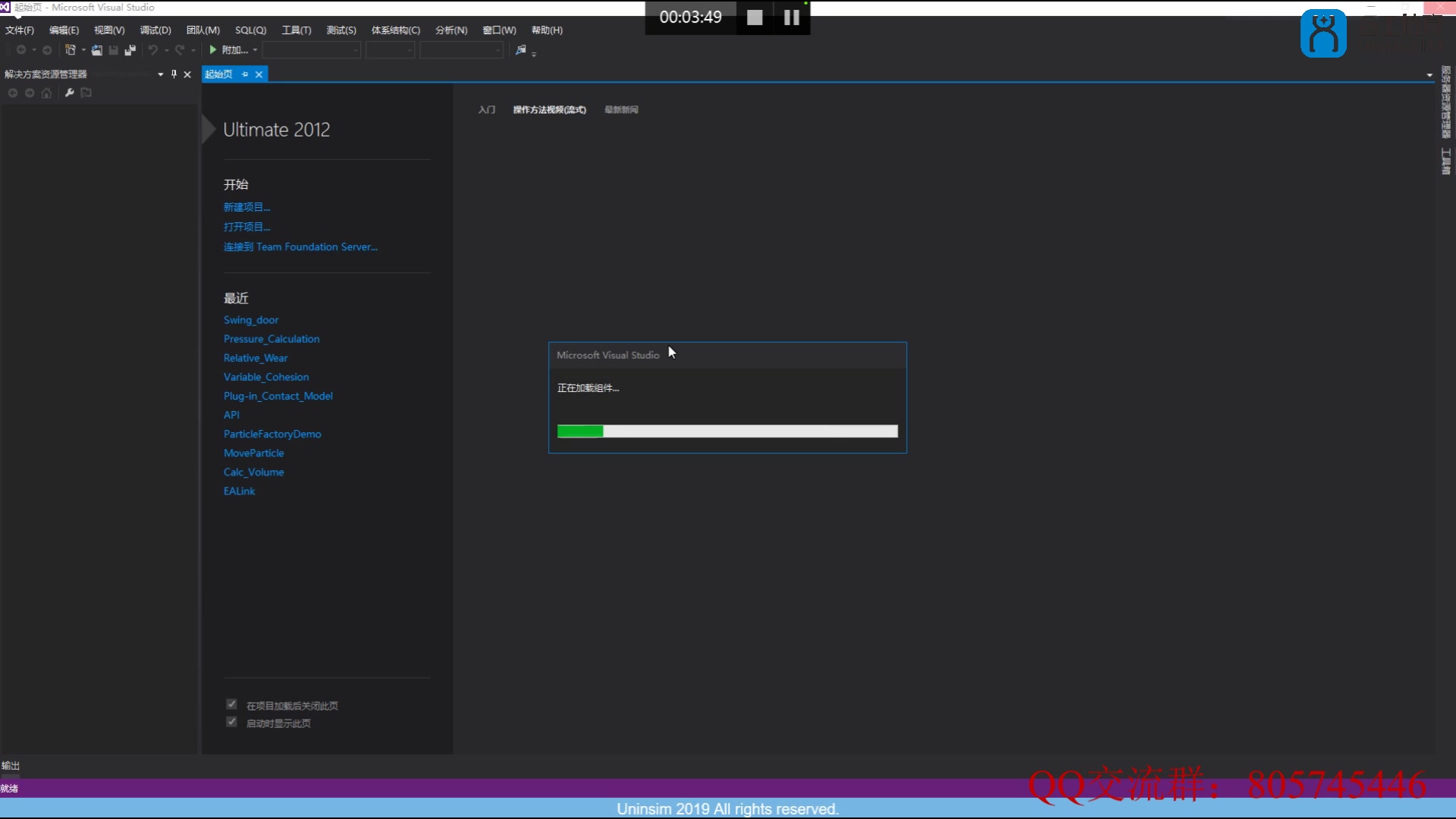Open the 视图(V) menu

point(109,30)
